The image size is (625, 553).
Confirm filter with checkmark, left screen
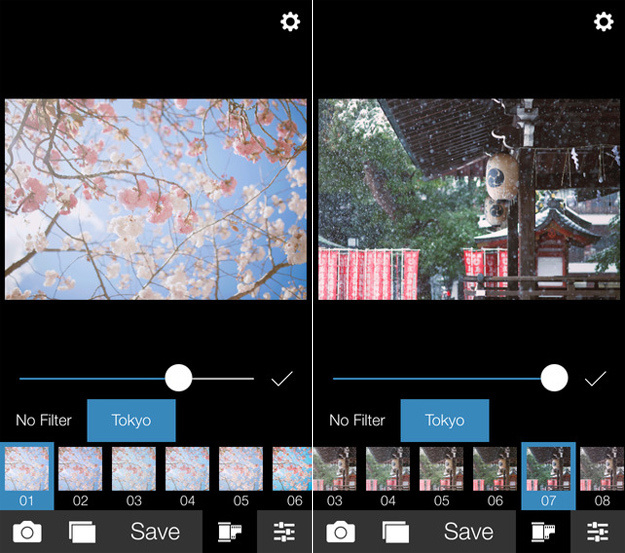[282, 379]
